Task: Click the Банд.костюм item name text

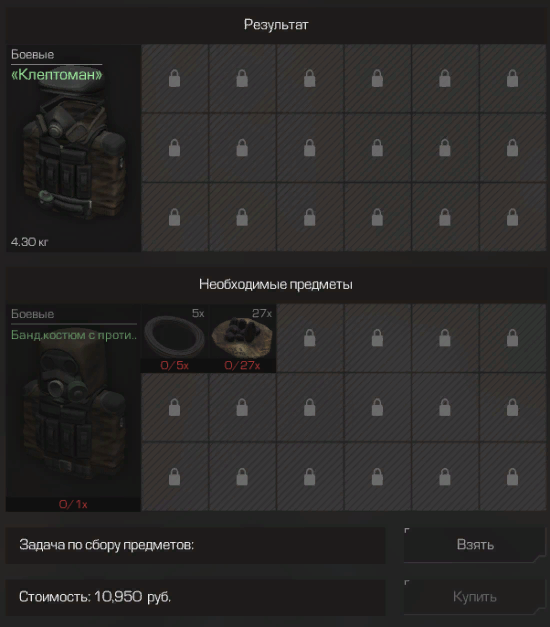Action: (x=74, y=335)
